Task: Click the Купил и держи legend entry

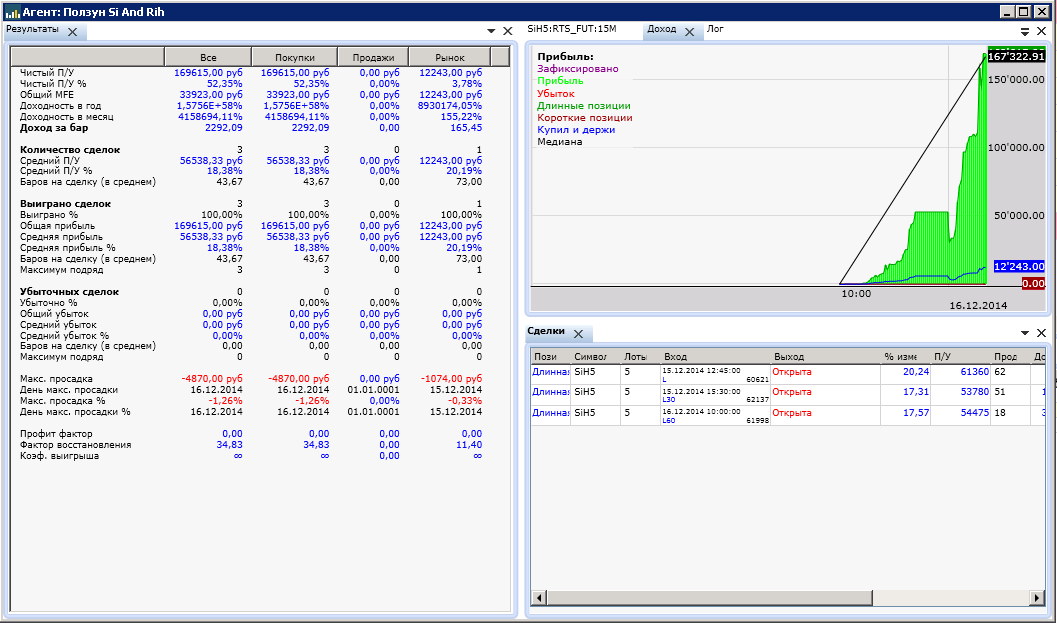Action: (575, 130)
